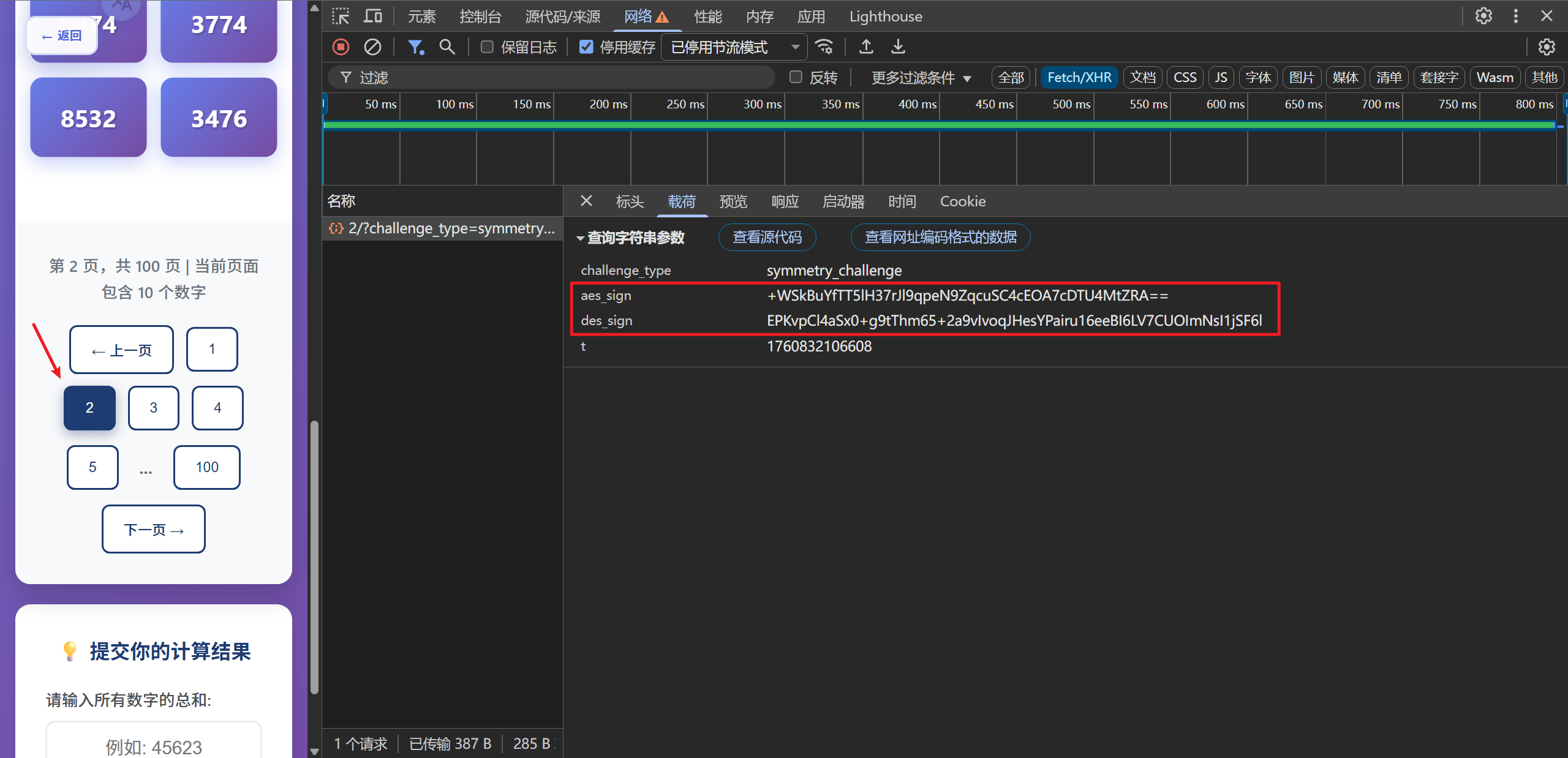
Task: Uncheck the 停用缓存 checkbox
Action: pyautogui.click(x=586, y=47)
